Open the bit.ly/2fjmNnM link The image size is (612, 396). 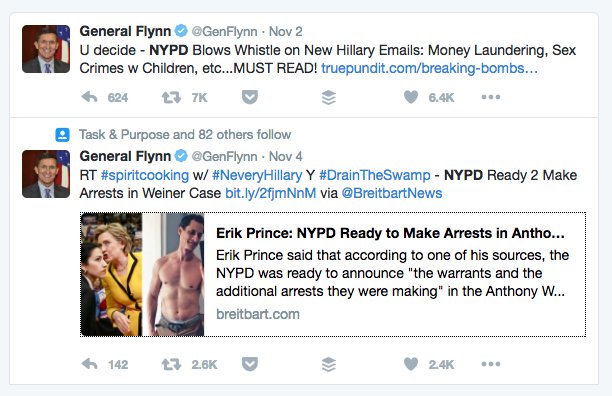click(x=270, y=193)
